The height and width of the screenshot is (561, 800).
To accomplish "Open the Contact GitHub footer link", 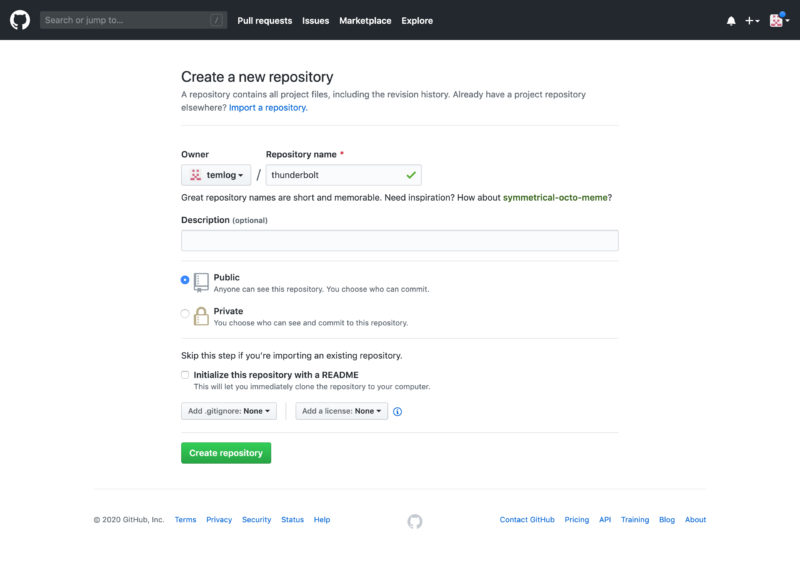I will click(527, 520).
